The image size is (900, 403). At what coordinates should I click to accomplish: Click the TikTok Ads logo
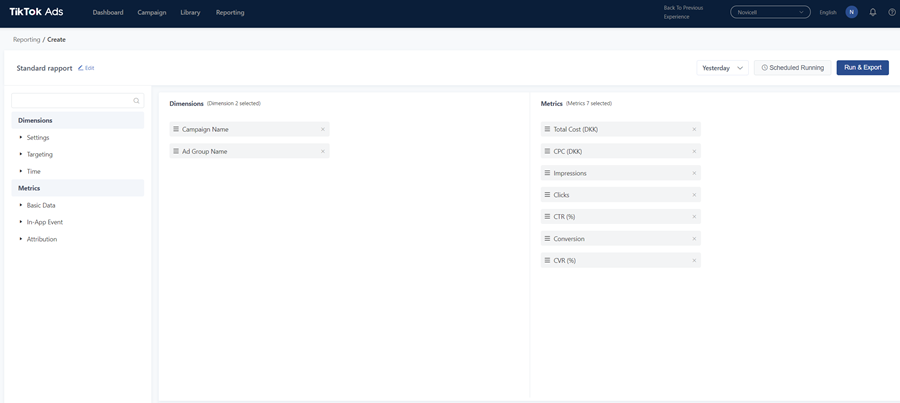(36, 12)
